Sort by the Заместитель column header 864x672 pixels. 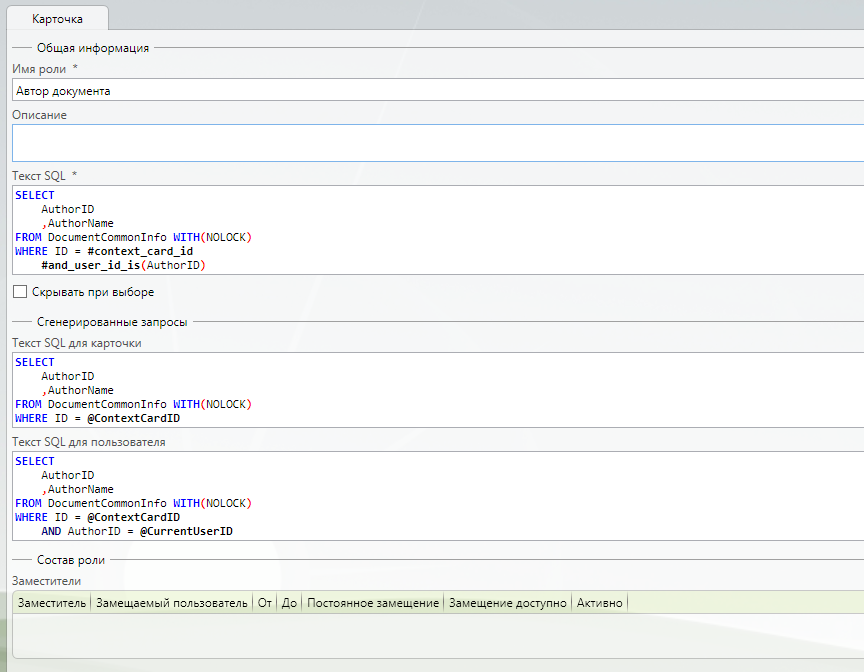tap(51, 603)
